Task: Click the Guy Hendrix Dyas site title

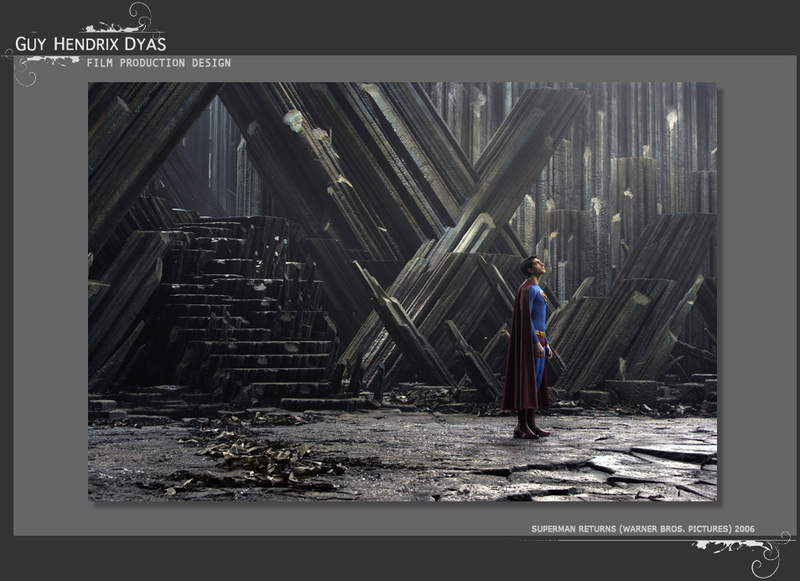Action: (x=91, y=44)
